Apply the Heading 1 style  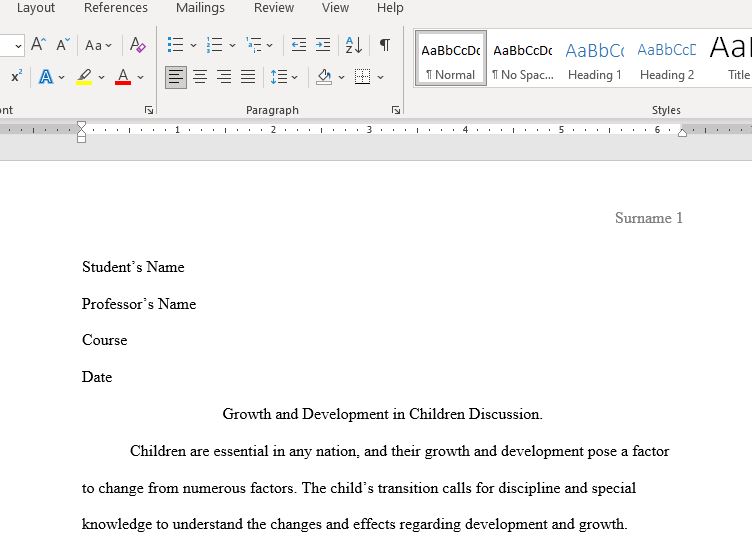tap(595, 59)
